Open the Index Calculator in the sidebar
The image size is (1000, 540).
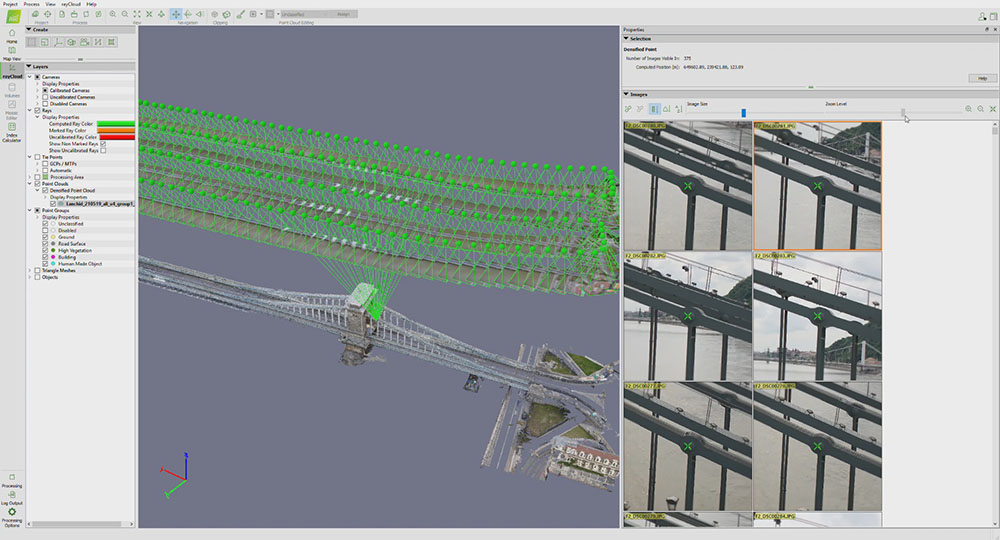click(11, 132)
